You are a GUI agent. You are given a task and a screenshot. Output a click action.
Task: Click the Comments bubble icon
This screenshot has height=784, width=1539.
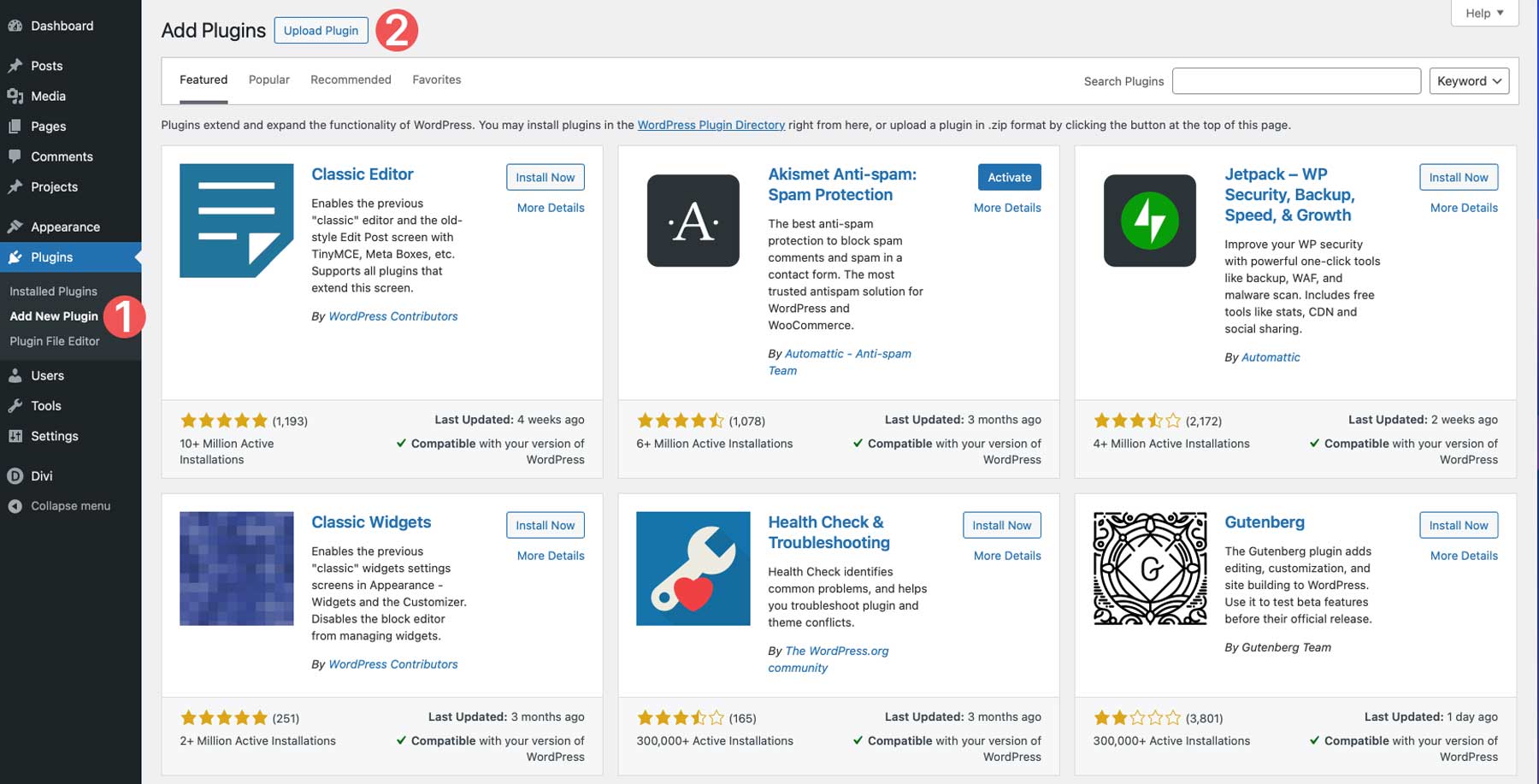point(15,156)
